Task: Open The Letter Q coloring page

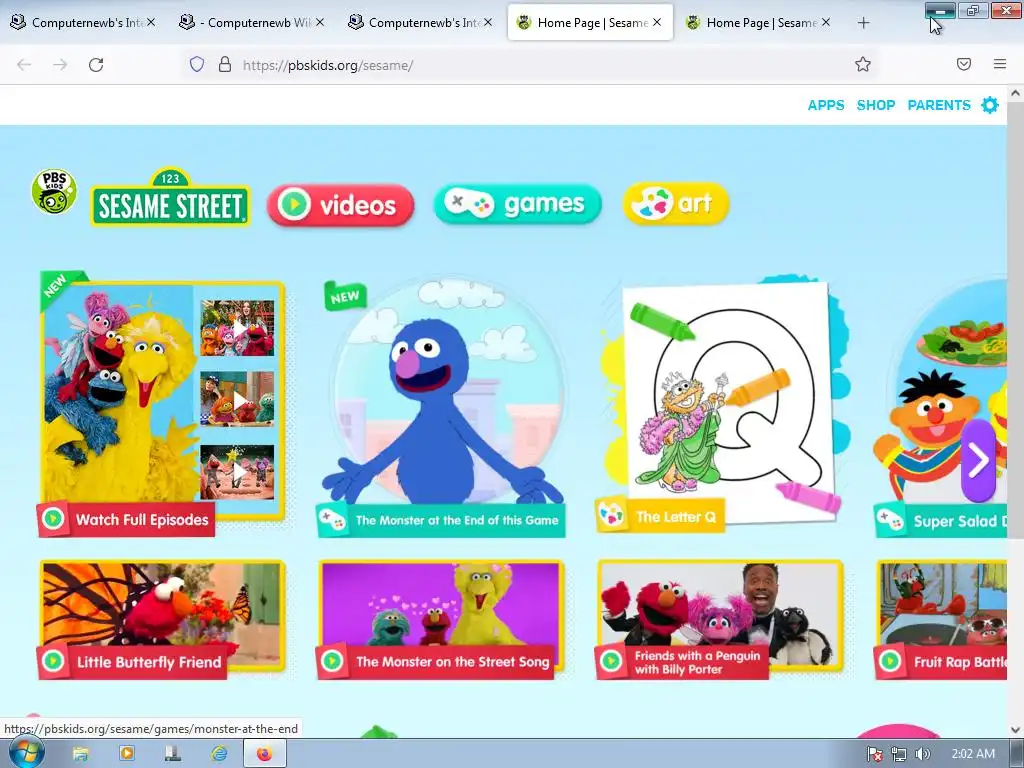Action: tap(720, 405)
